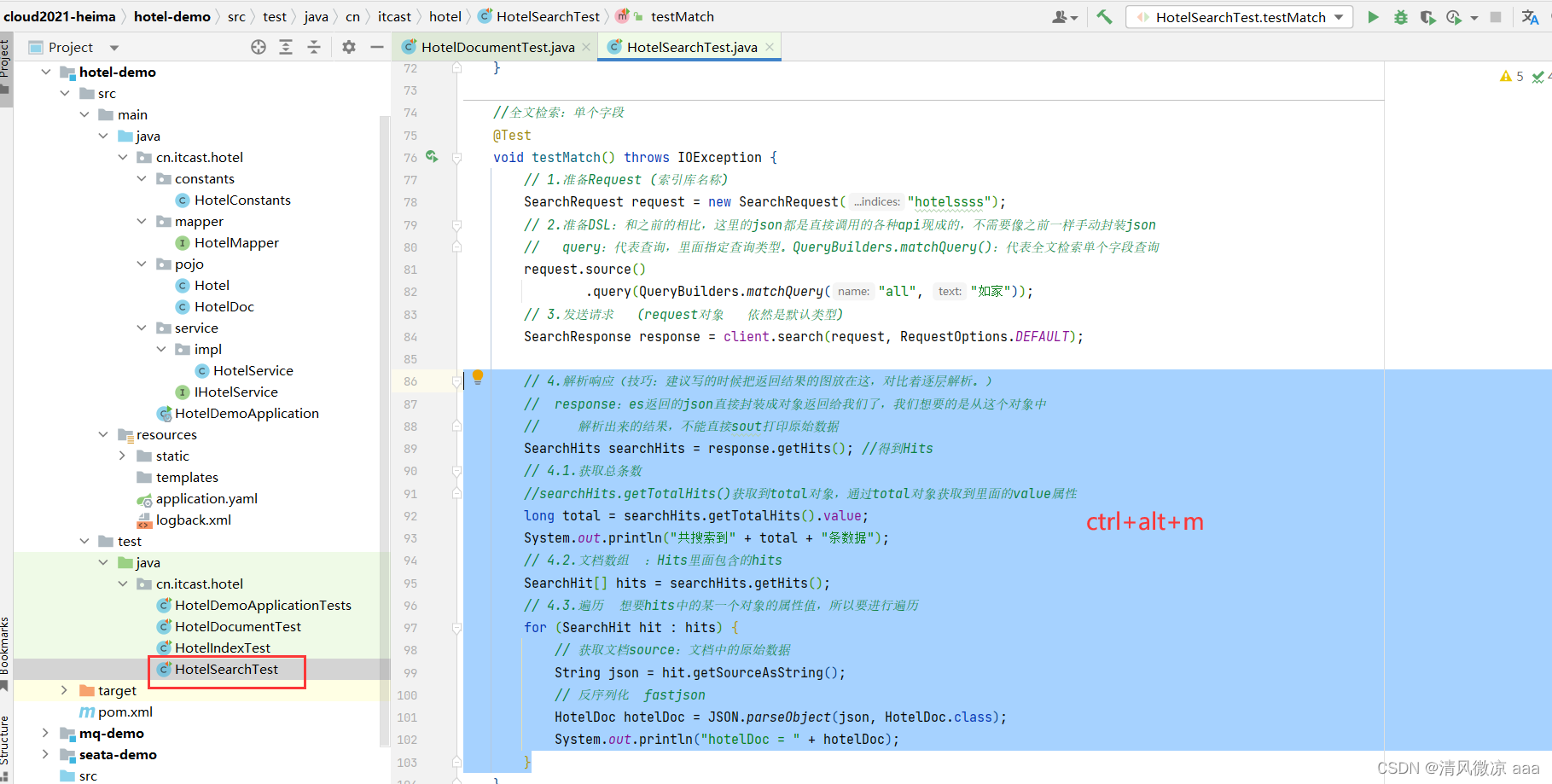Open the Bookmarks side tool tab
The height and width of the screenshot is (784, 1552).
[x=6, y=653]
